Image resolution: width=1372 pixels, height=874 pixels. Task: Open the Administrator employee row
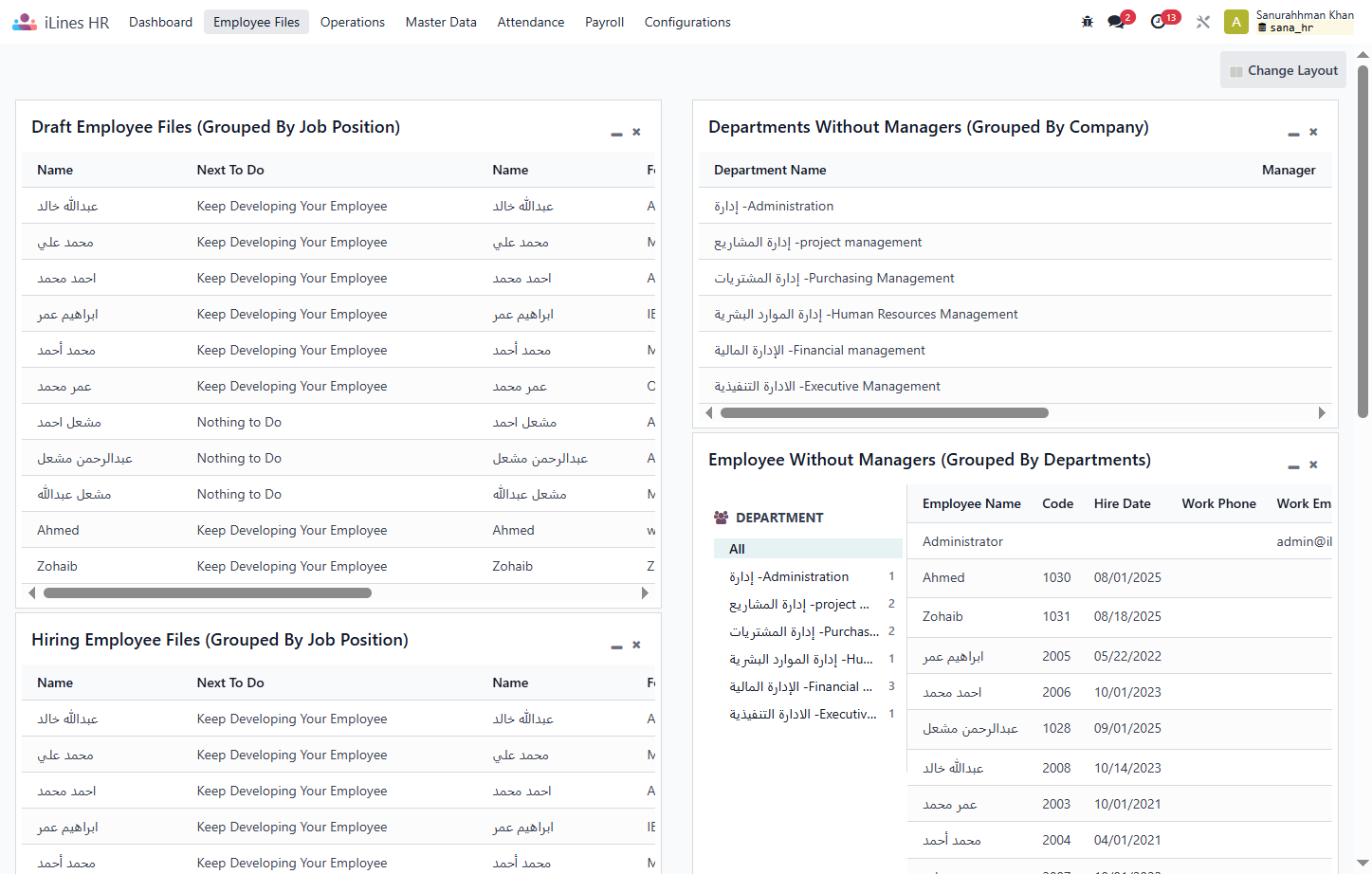point(1120,541)
